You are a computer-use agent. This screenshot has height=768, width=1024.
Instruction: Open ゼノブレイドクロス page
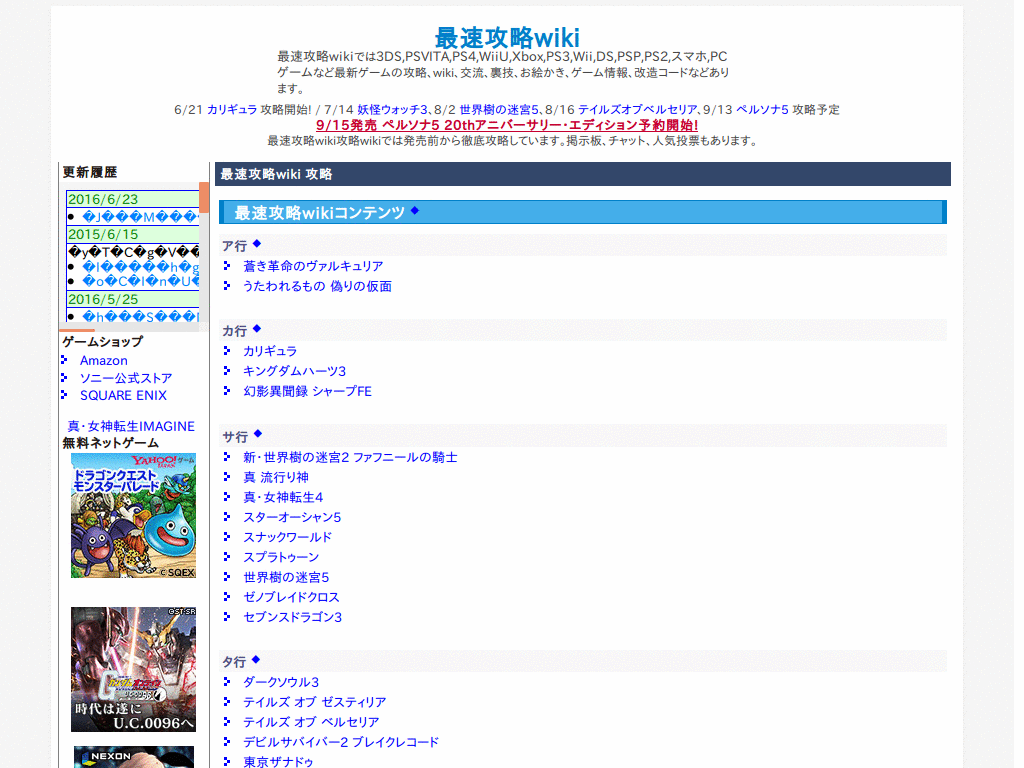[291, 597]
